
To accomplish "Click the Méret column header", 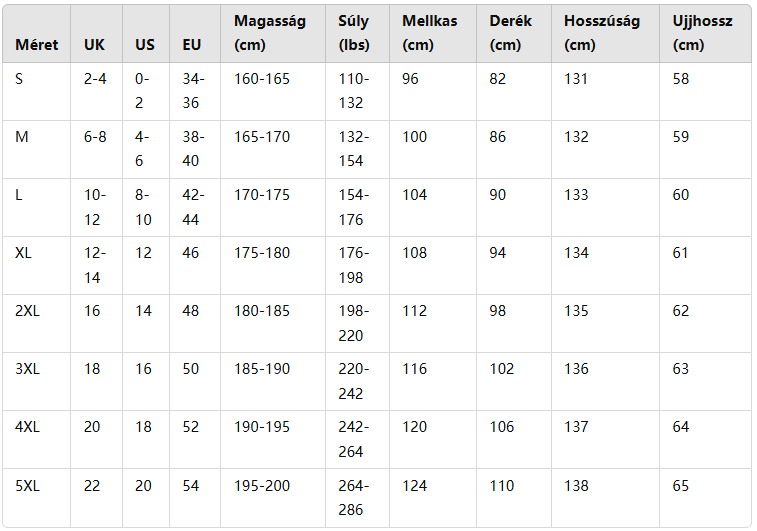I will (x=37, y=45).
